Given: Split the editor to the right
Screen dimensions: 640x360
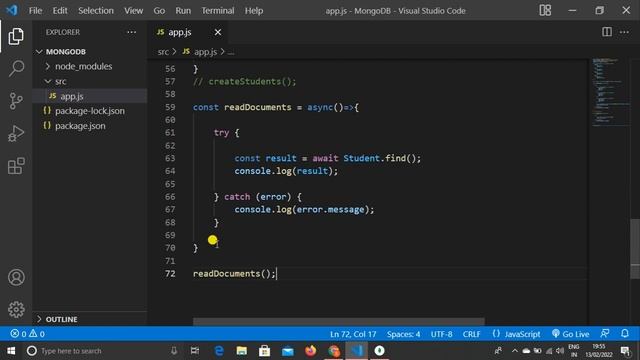Looking at the screenshot, I should click(x=607, y=32).
